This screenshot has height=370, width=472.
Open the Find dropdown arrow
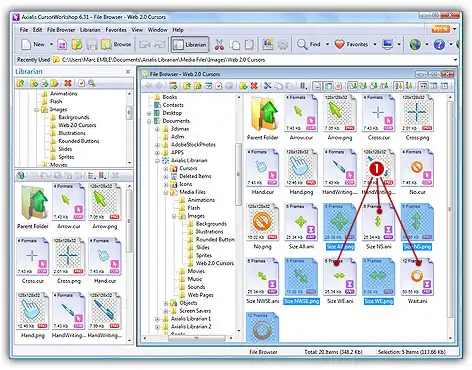pos(327,44)
